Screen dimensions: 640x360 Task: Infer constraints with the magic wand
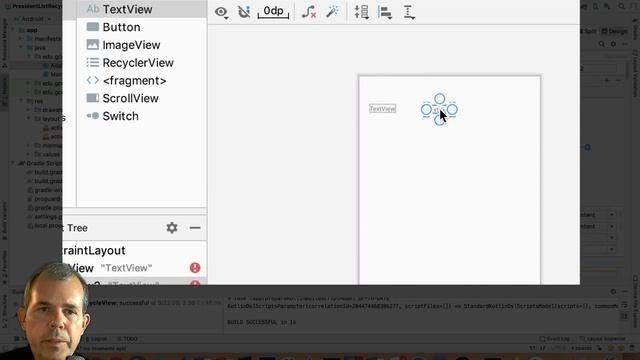coord(332,12)
